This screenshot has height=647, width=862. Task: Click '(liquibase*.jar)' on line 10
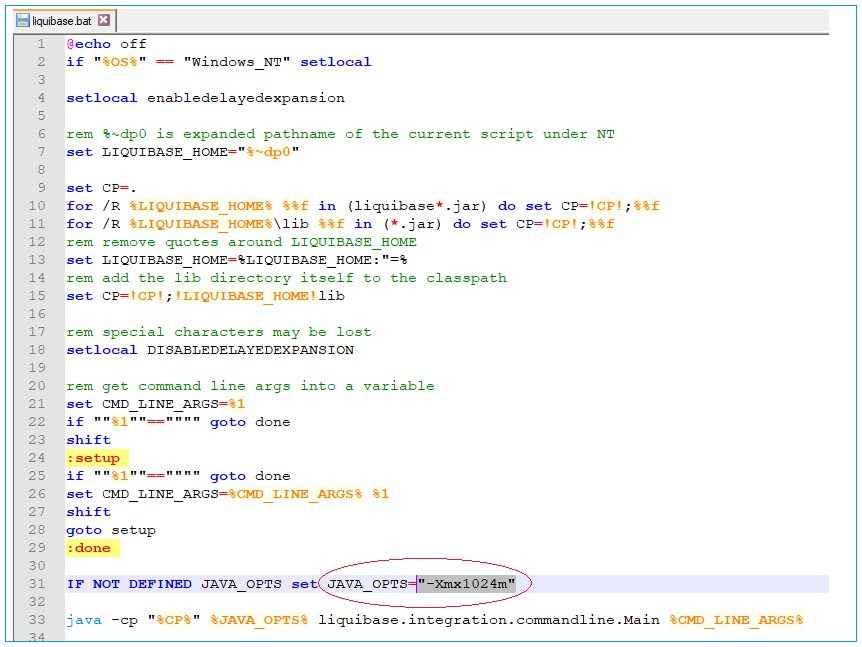(417, 206)
